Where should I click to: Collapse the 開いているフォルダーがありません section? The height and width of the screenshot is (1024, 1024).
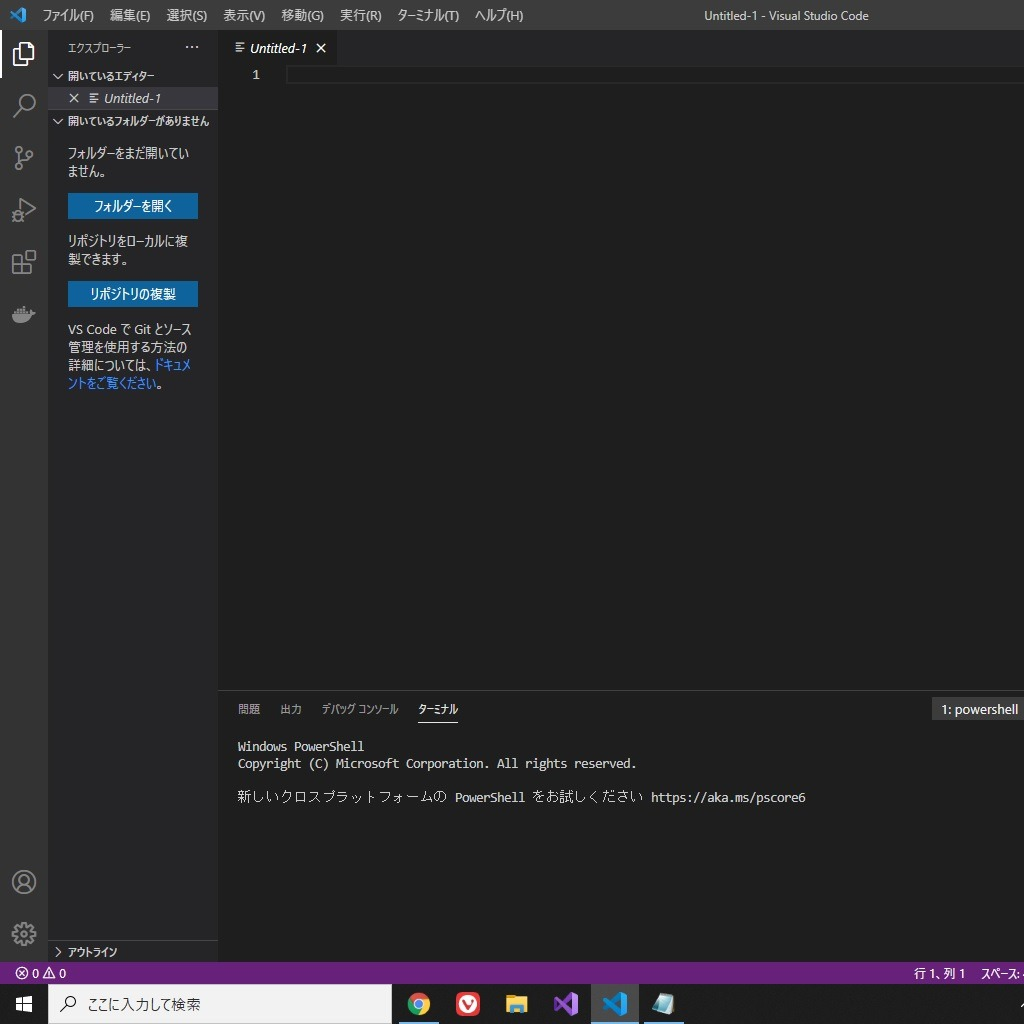pos(133,121)
